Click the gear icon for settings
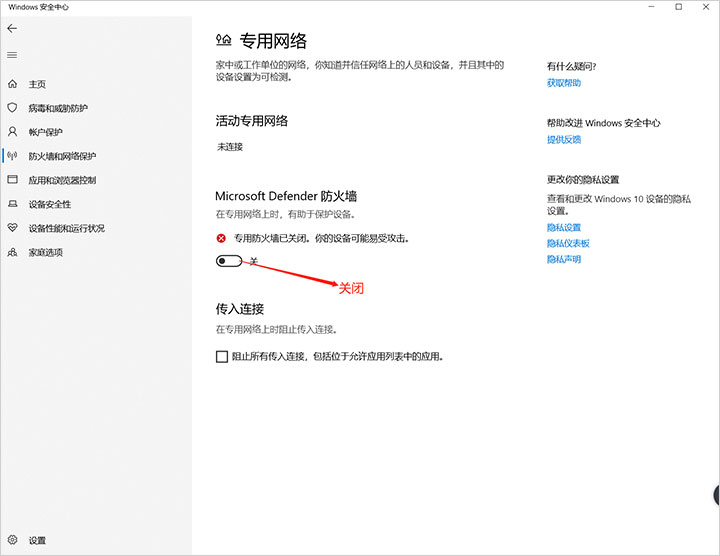The width and height of the screenshot is (720, 556). [12, 540]
